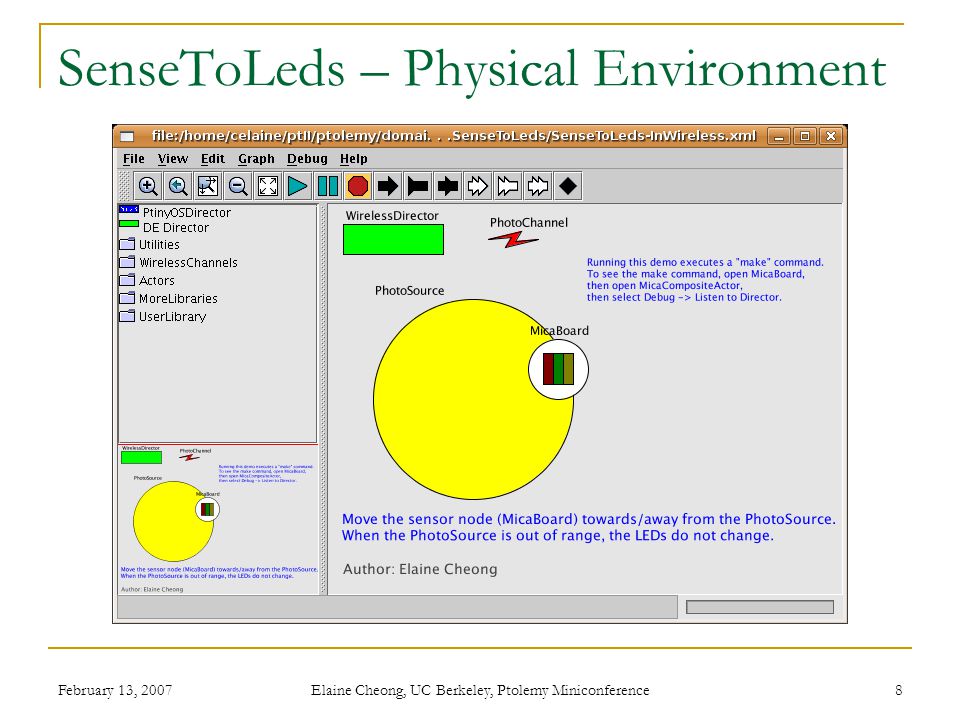Close the SenseToLeds window
The image size is (960, 720).
tap(831, 137)
